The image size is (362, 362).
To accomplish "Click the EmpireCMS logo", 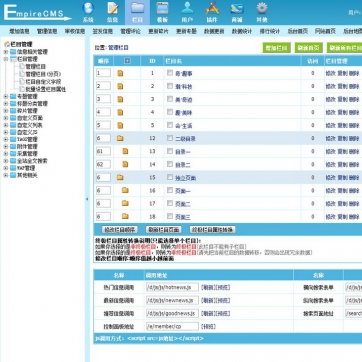I will tap(37, 13).
